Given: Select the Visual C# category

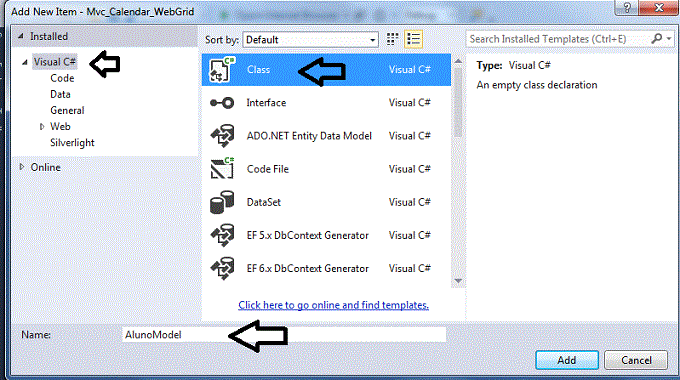Looking at the screenshot, I should coord(55,62).
